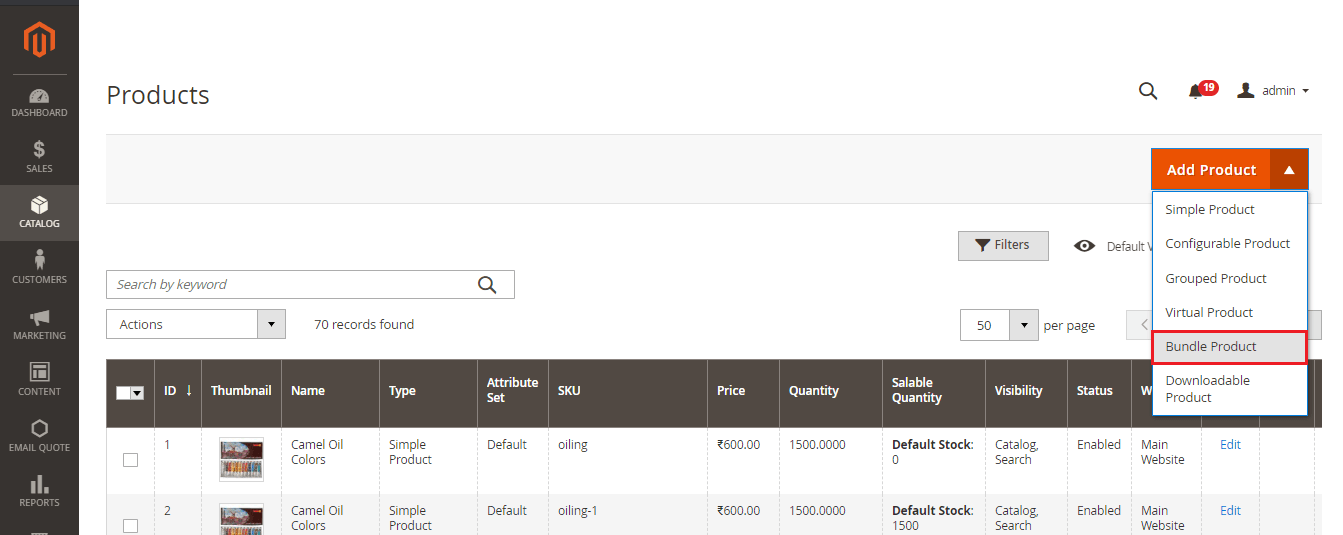This screenshot has width=1343, height=535.
Task: Open the Actions dropdown
Action: pyautogui.click(x=196, y=324)
